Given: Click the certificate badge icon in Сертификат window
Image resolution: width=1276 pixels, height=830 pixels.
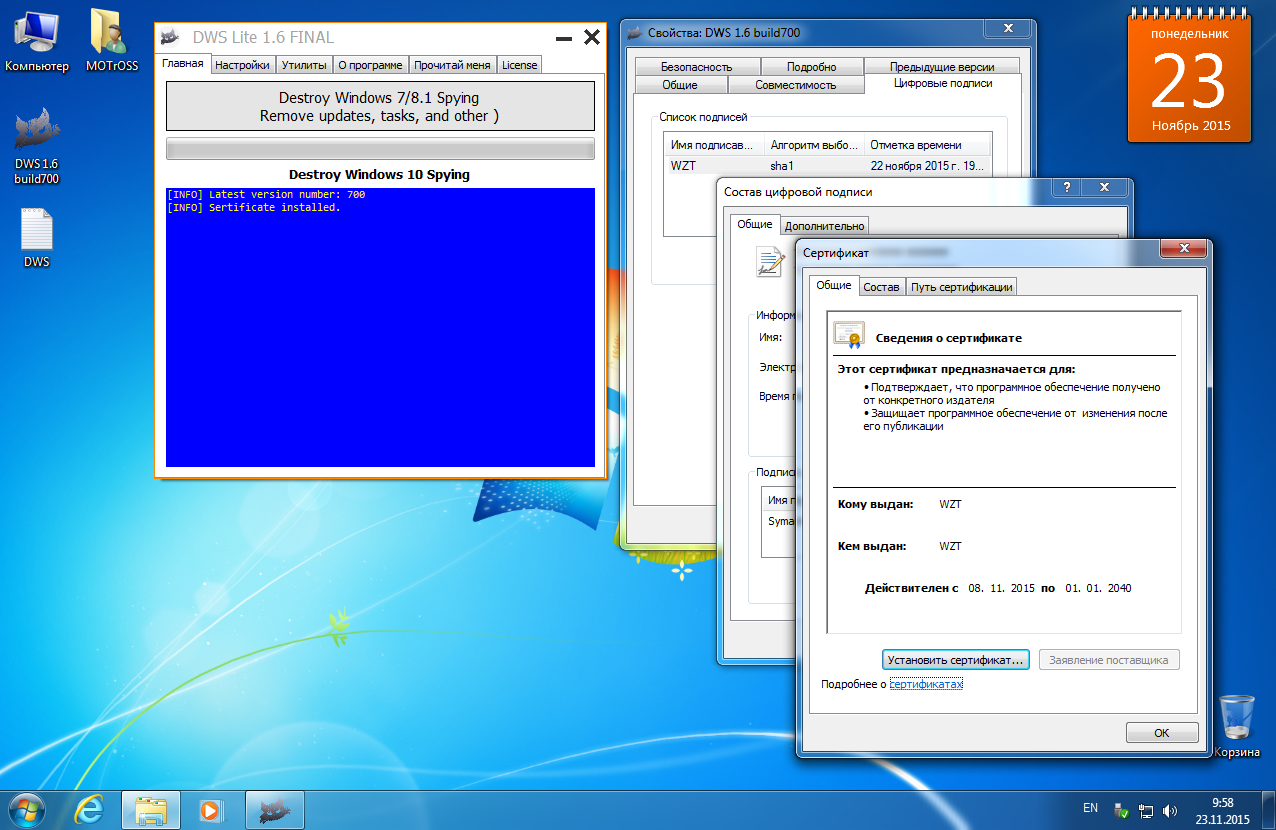Looking at the screenshot, I should click(x=849, y=336).
